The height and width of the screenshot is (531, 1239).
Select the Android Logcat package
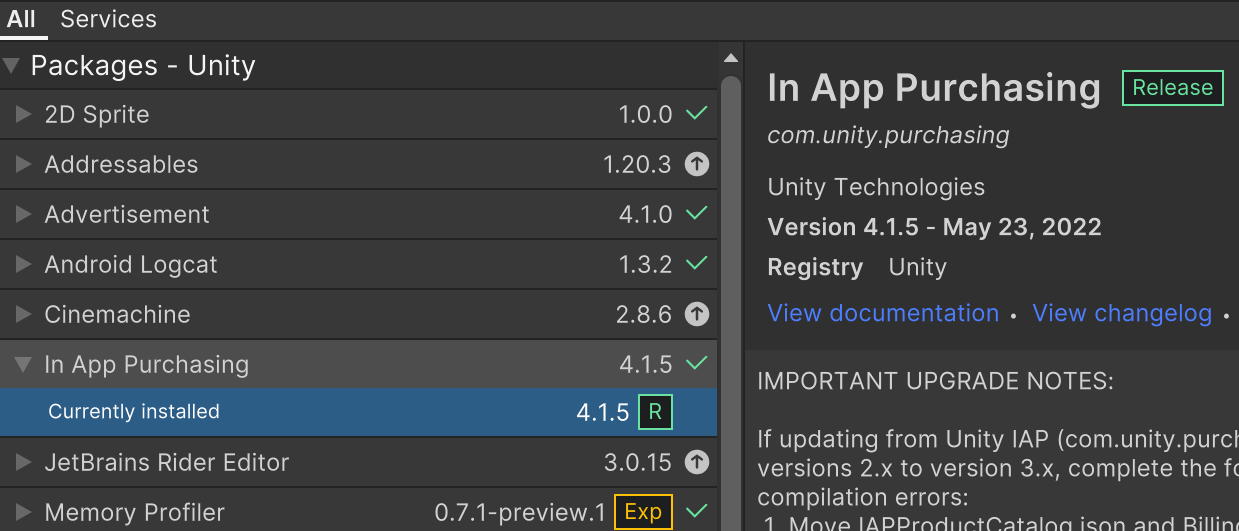[x=358, y=264]
